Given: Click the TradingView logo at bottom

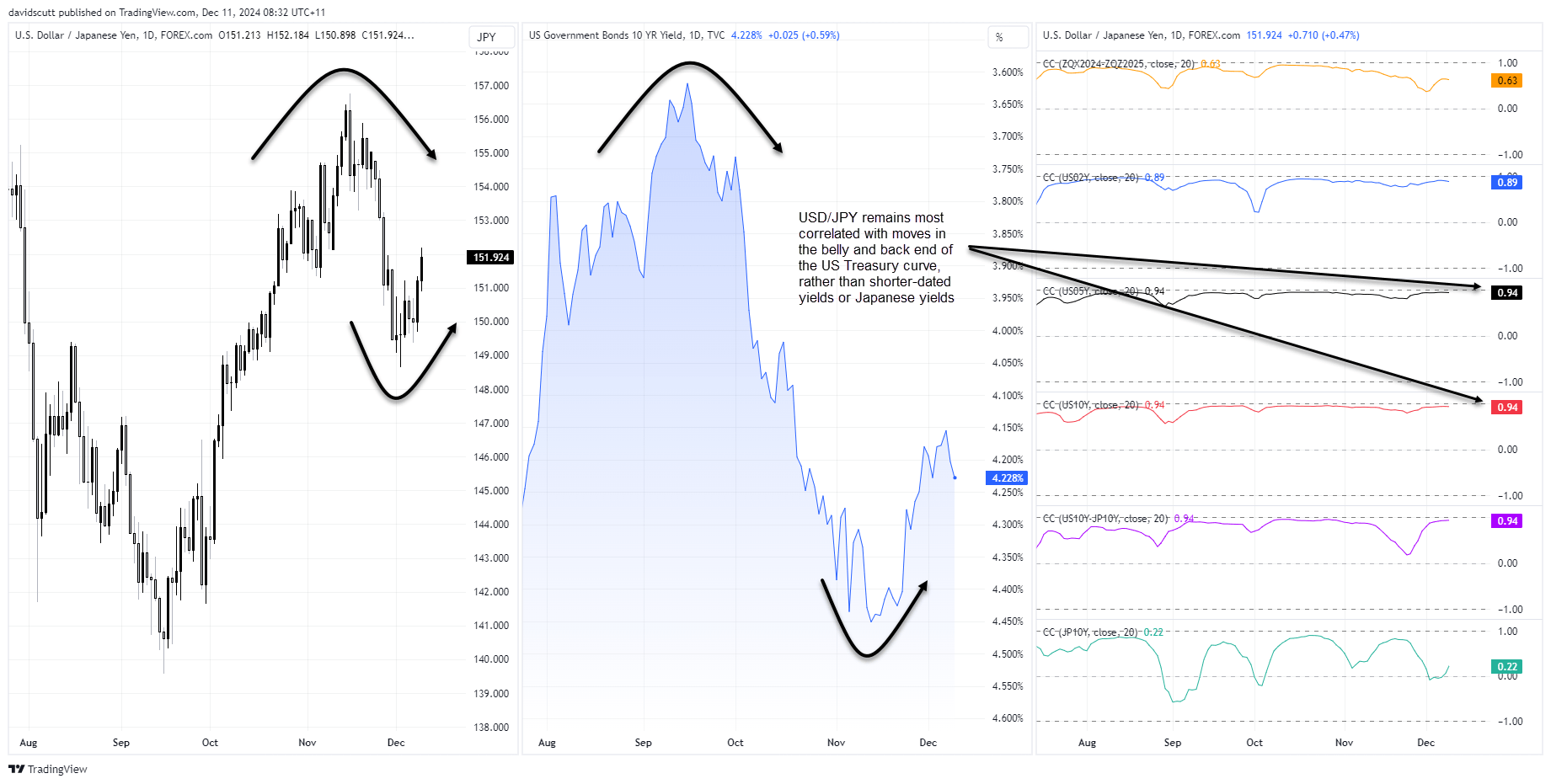Looking at the screenshot, I should [48, 769].
